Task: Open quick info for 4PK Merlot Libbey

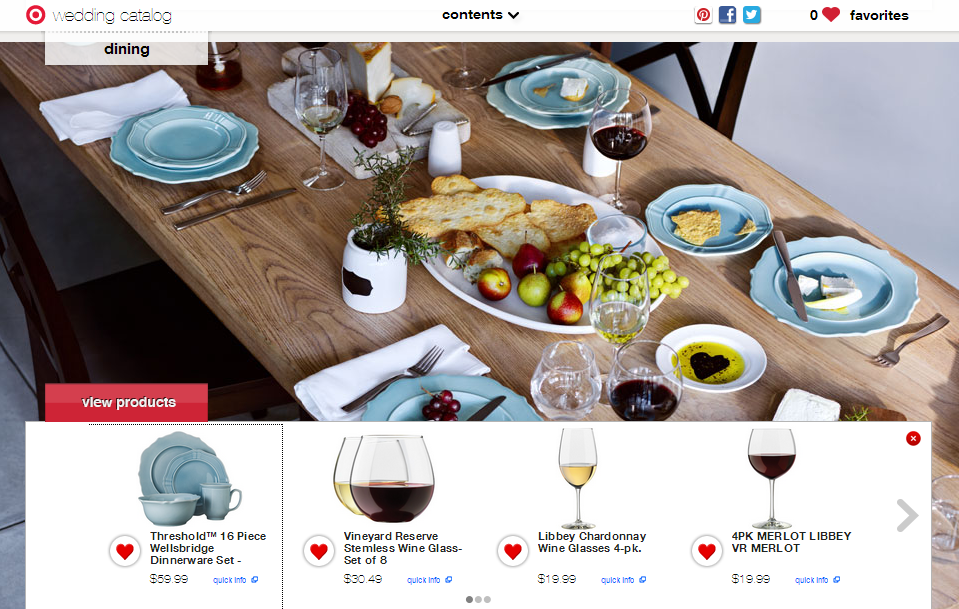Action: pos(817,580)
